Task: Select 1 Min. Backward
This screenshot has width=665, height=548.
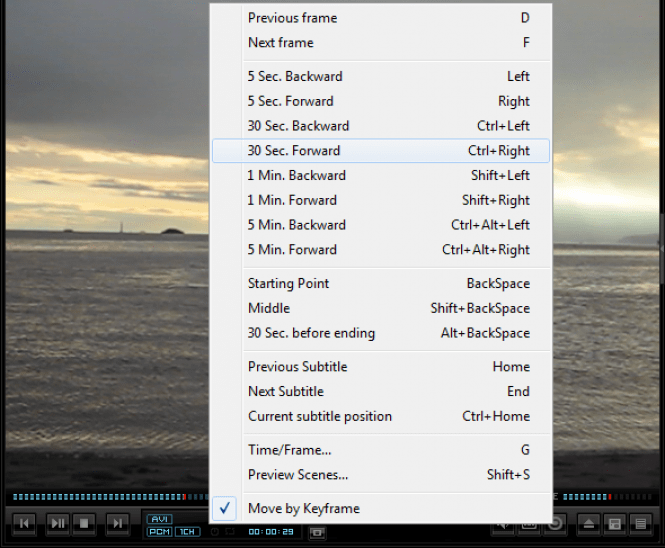Action: 381,175
